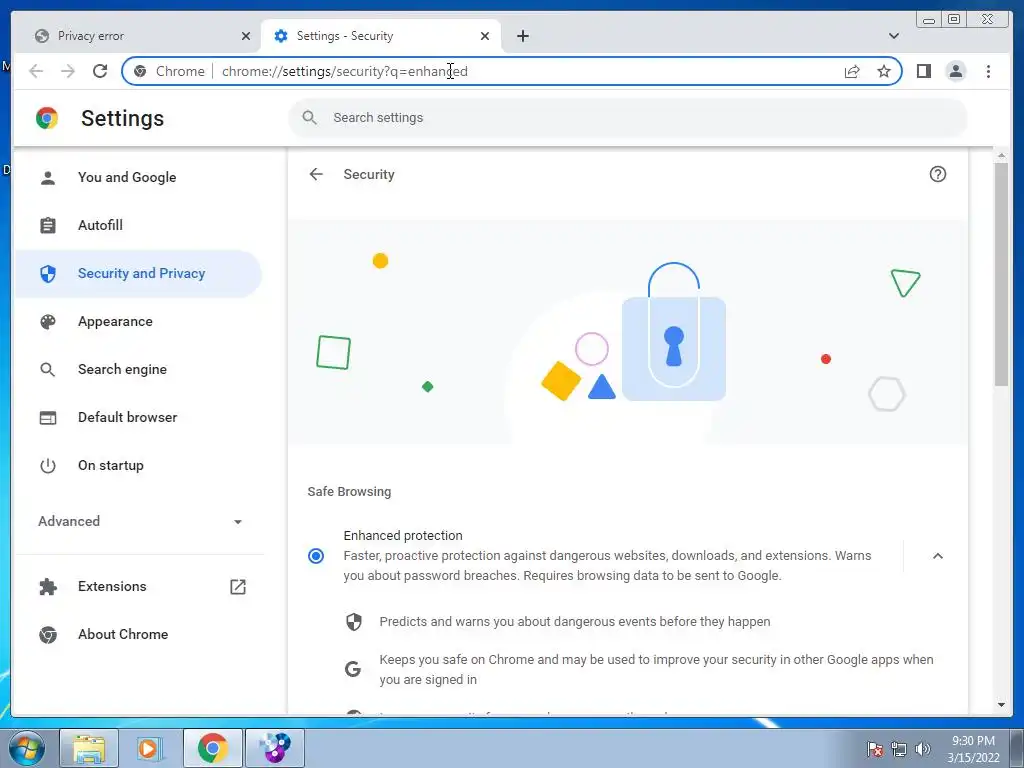Collapse the Enhanced protection details chevron
The height and width of the screenshot is (768, 1024).
point(938,556)
